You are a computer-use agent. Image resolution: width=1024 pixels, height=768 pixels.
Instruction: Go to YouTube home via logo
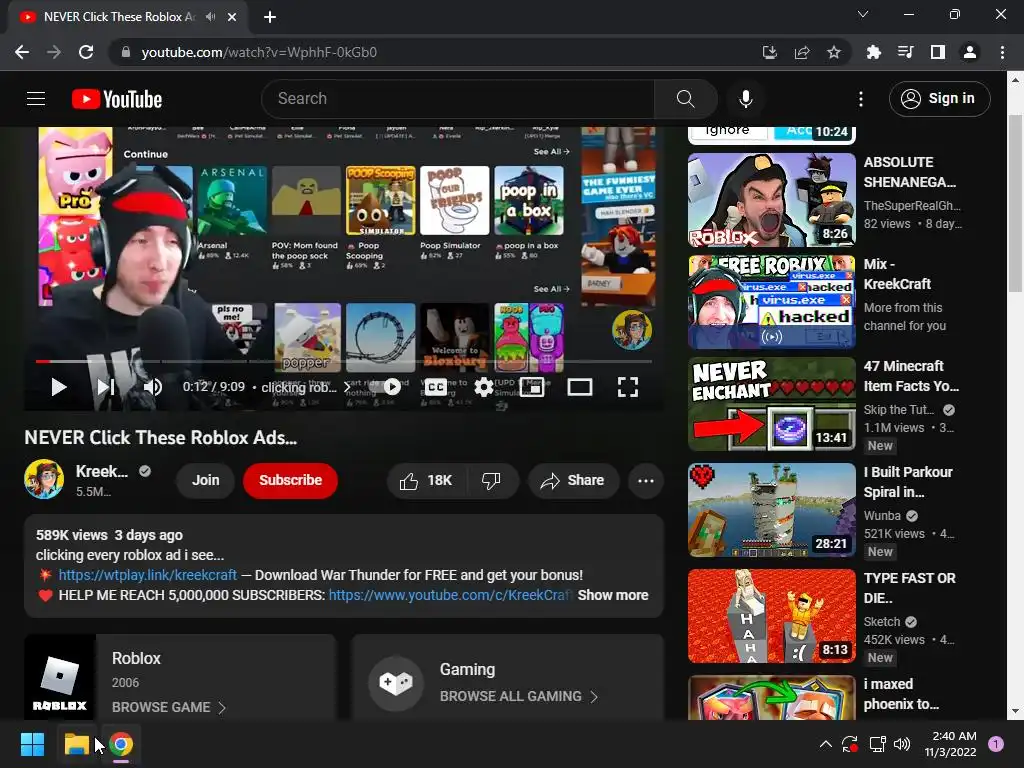tap(117, 99)
